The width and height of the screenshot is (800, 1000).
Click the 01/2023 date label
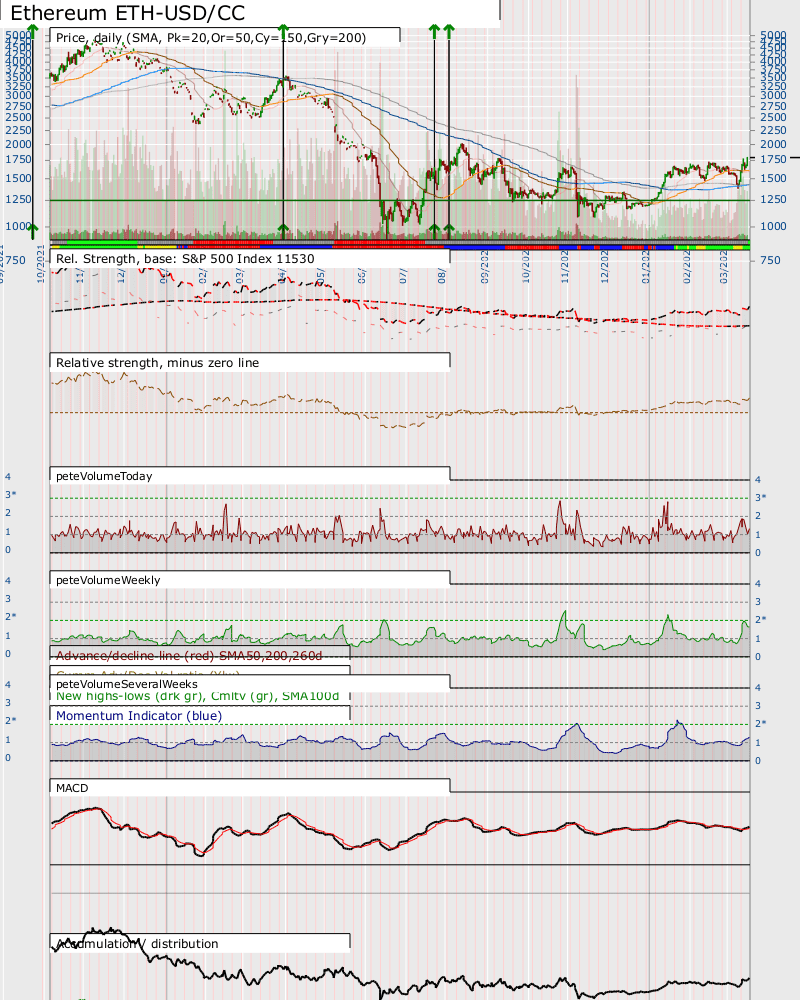point(646,267)
